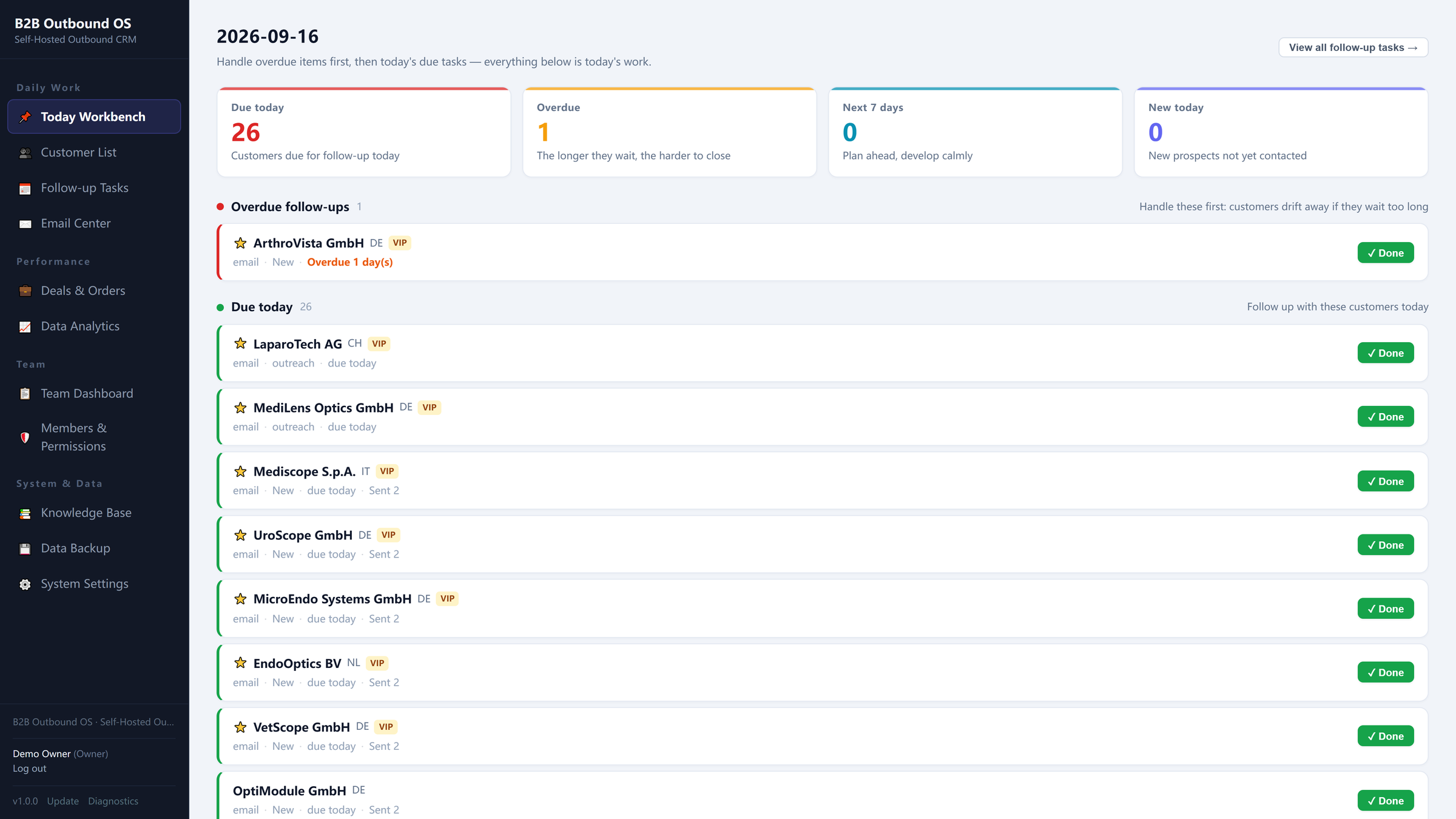The height and width of the screenshot is (819, 1456).
Task: Mark MicroEndo Systems GmbH as Done
Action: pyautogui.click(x=1386, y=608)
